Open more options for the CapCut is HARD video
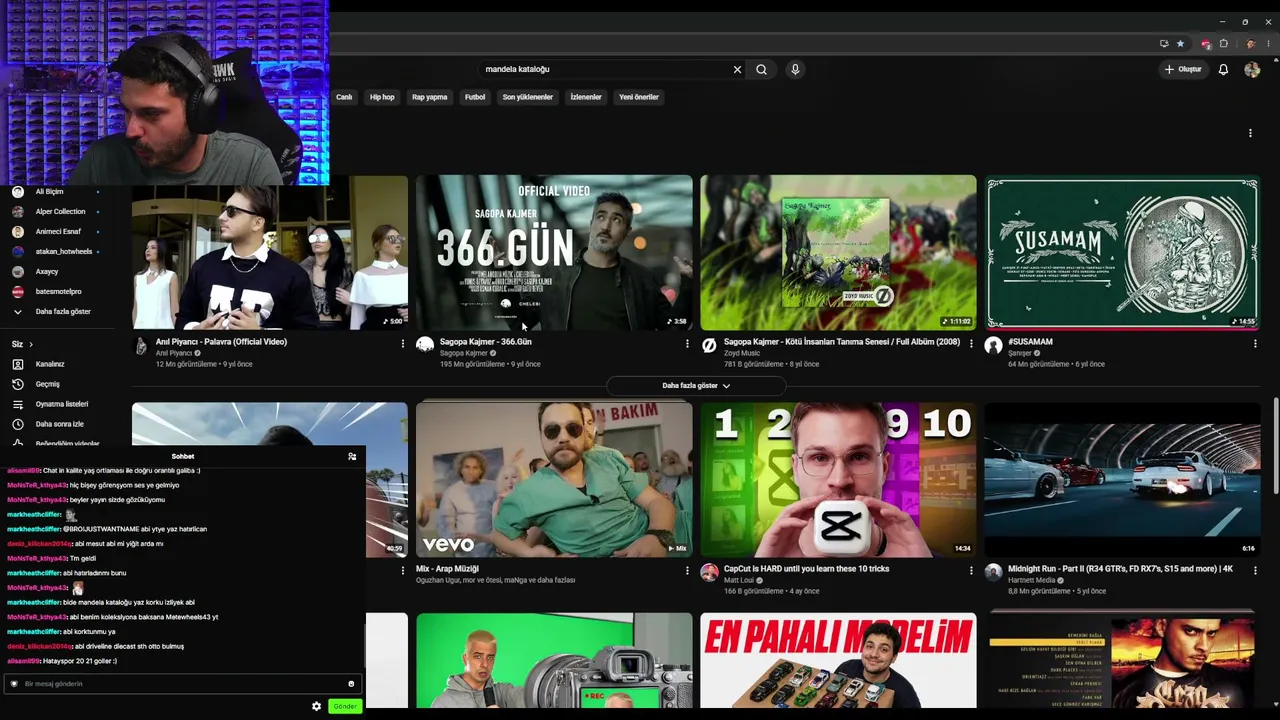1280x720 pixels. pyautogui.click(x=971, y=570)
